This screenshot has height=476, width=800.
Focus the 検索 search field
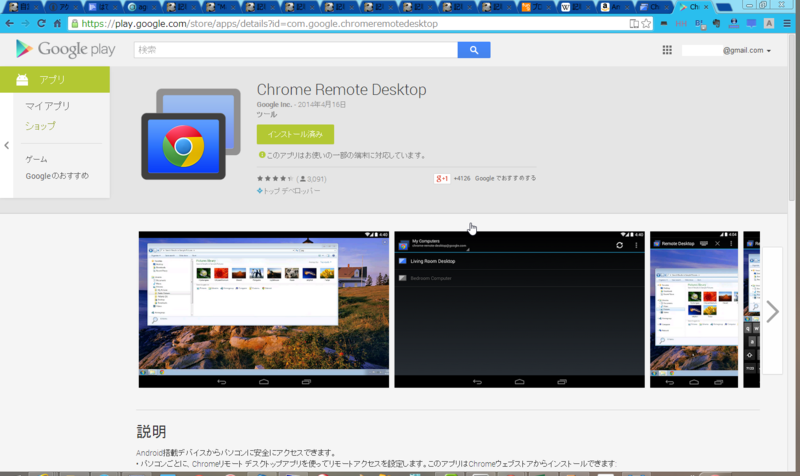[x=296, y=49]
